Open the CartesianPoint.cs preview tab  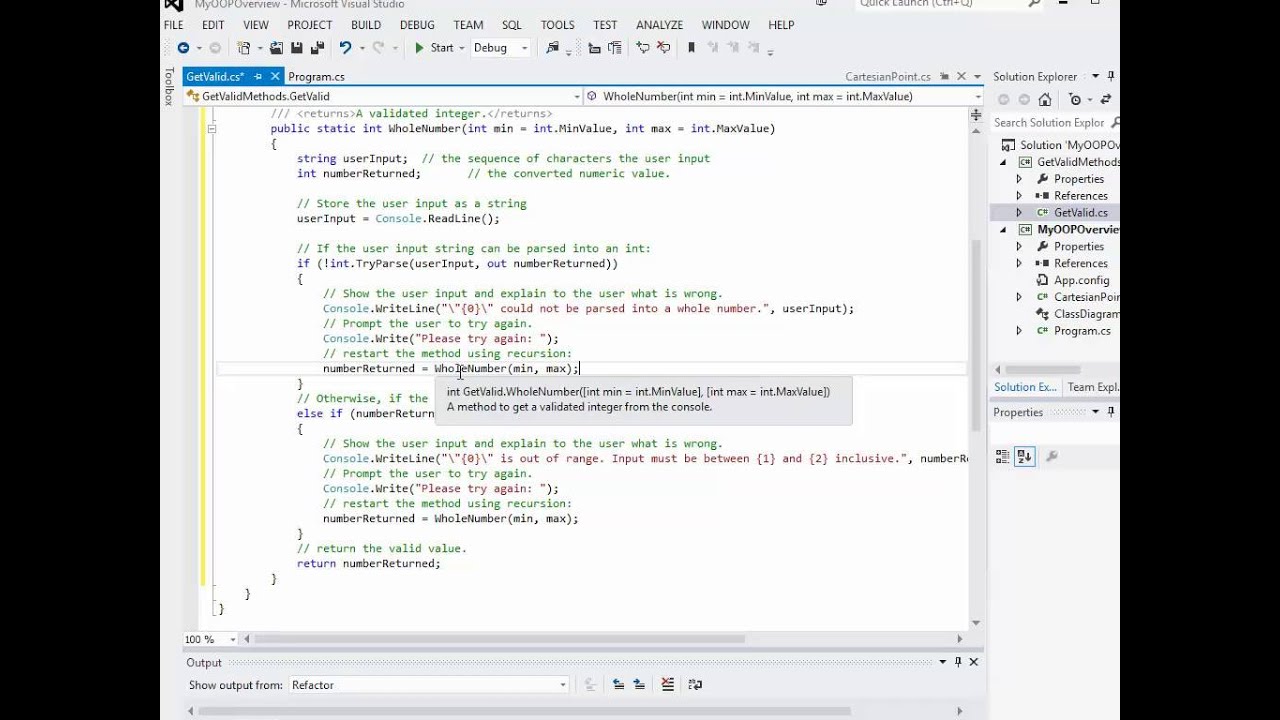[x=888, y=77]
